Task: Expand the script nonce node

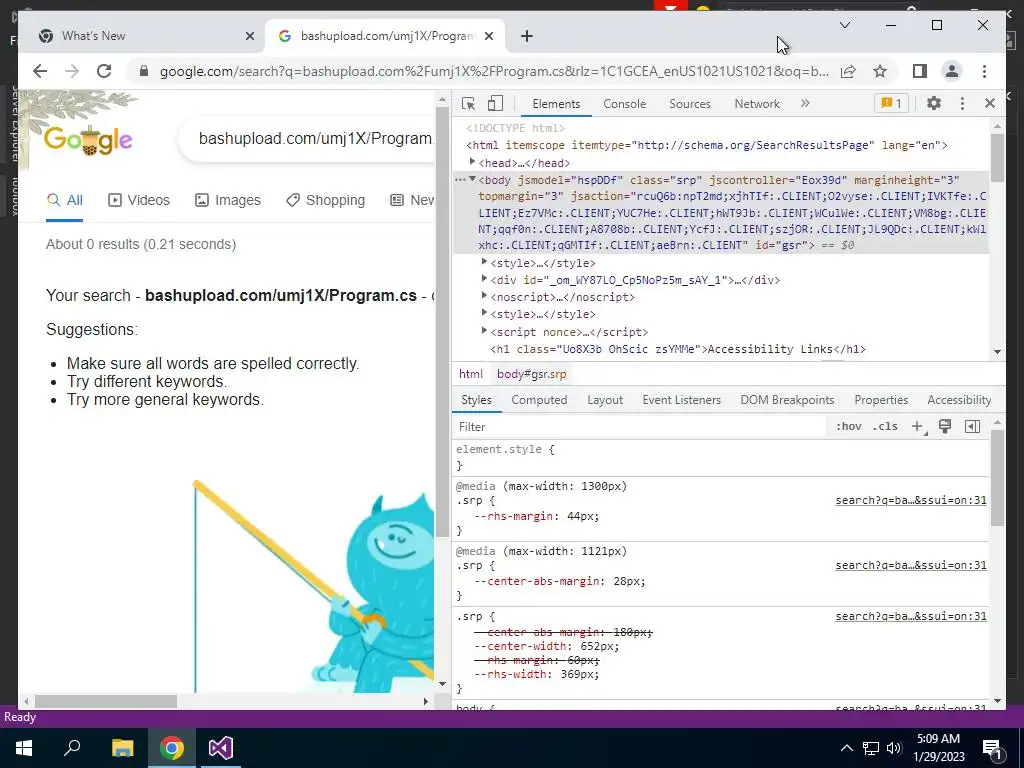Action: coord(484,331)
